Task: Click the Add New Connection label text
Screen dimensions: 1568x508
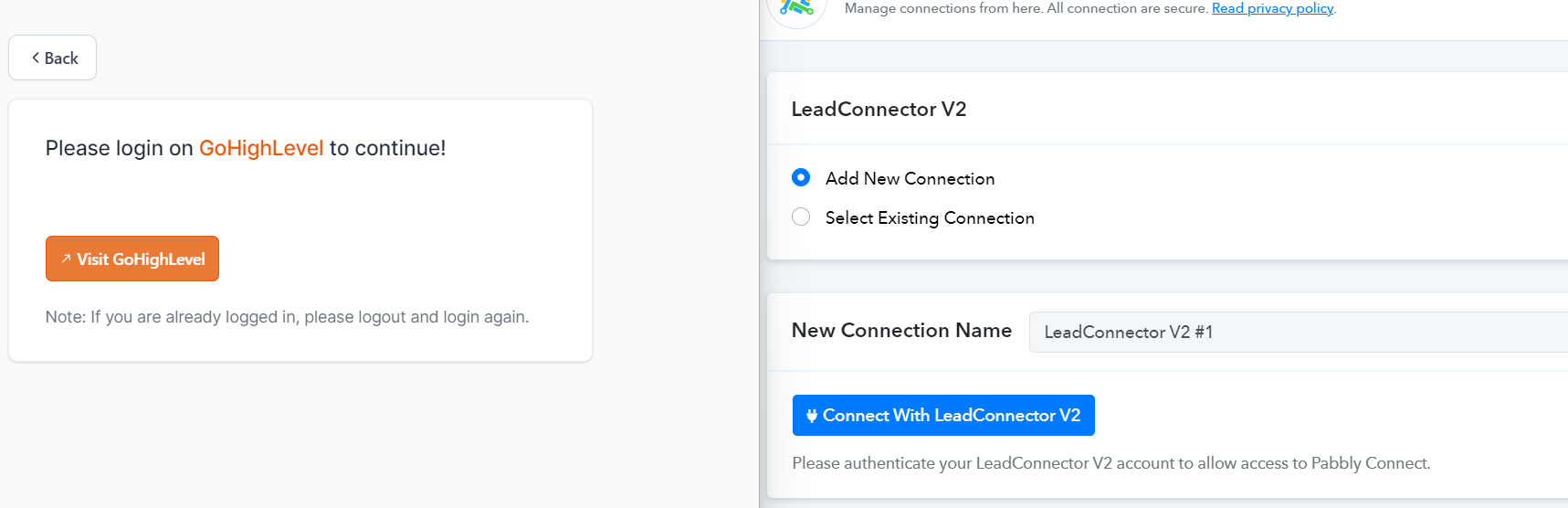Action: 910,179
